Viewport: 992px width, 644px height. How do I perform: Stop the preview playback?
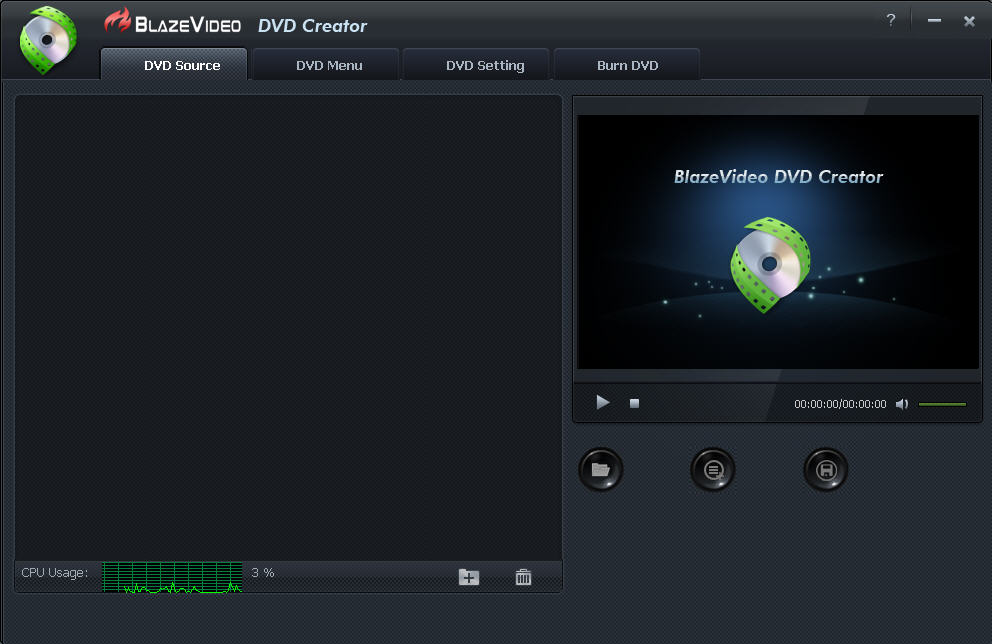coord(634,403)
